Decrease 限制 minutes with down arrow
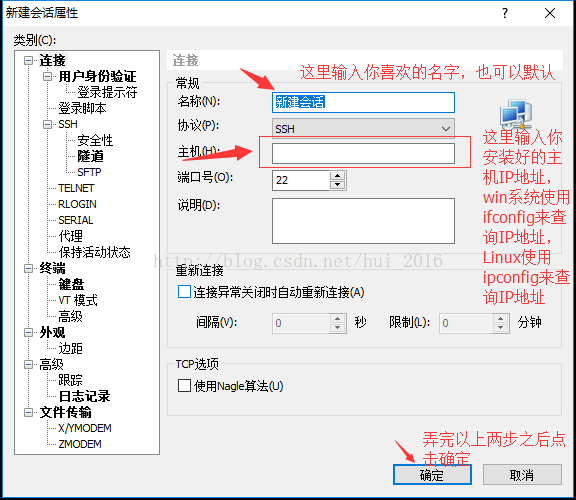This screenshot has width=576, height=500. (x=501, y=328)
